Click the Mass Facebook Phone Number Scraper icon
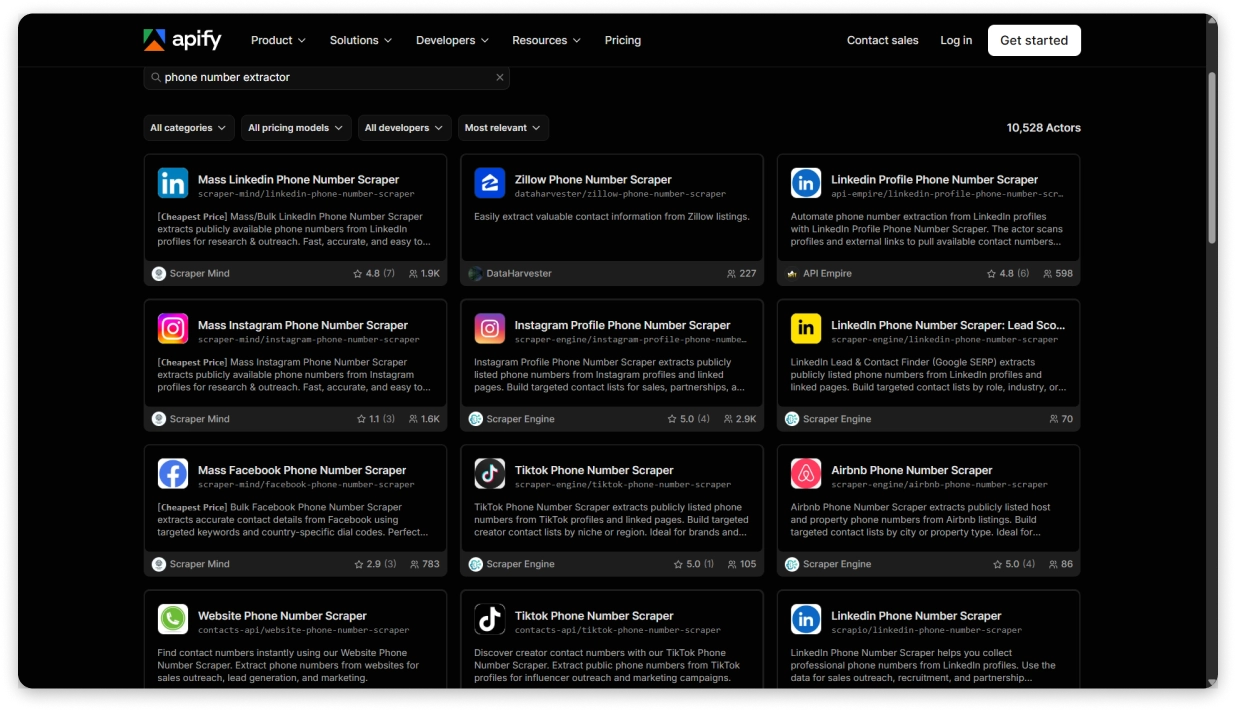 [x=173, y=473]
